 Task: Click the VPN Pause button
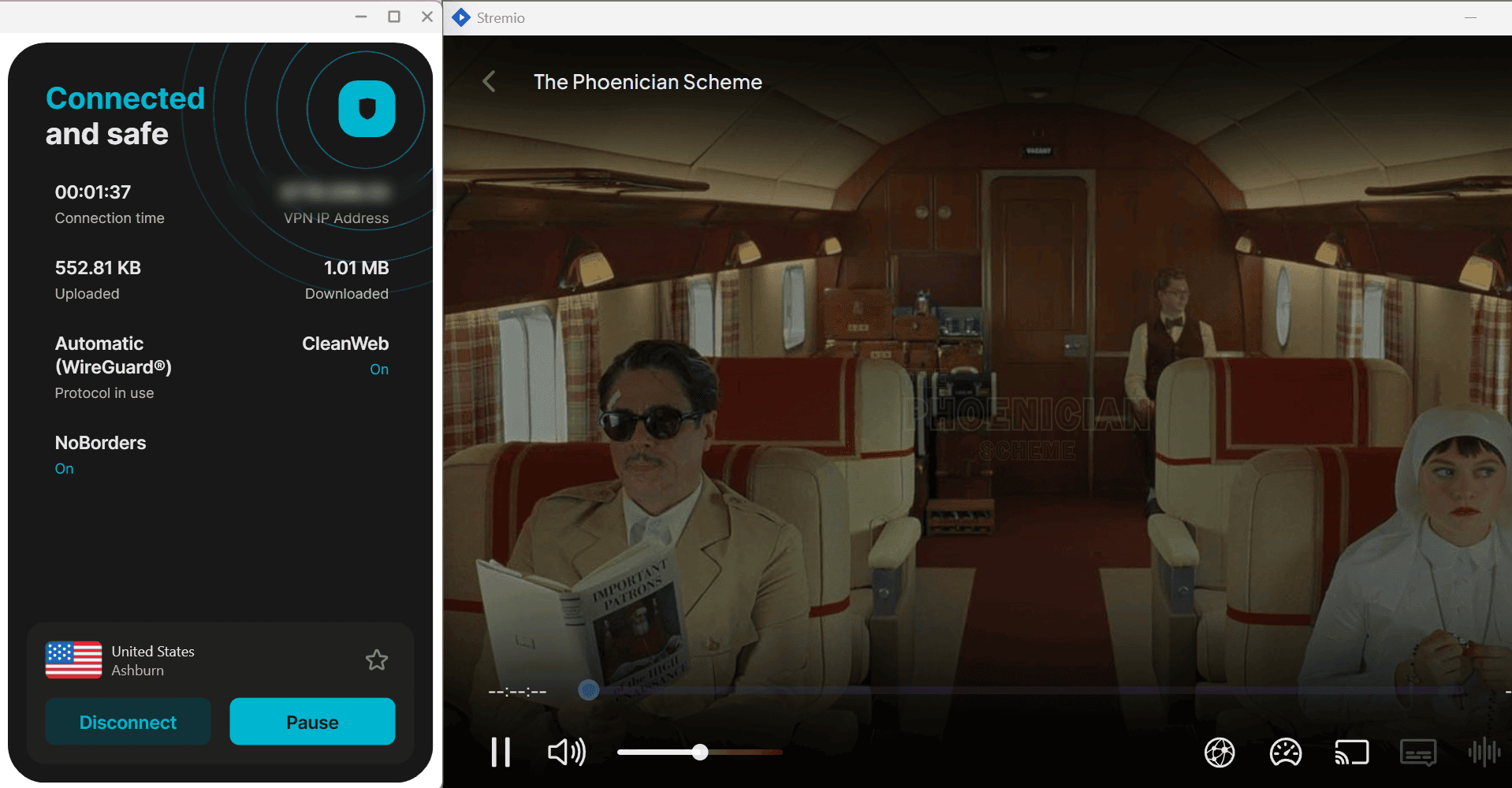pyautogui.click(x=312, y=722)
